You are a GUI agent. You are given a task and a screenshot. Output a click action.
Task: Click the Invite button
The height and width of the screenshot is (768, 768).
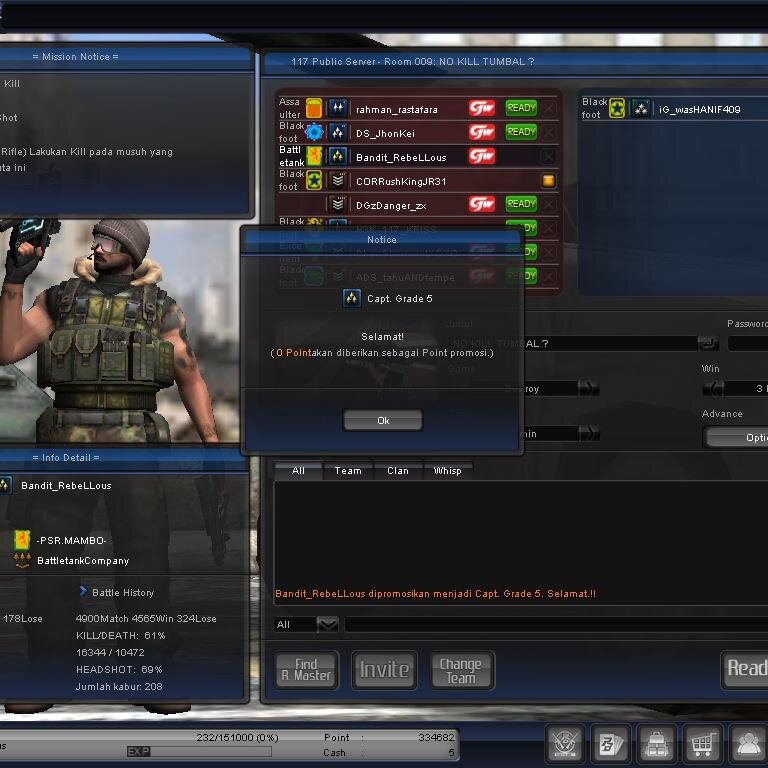[x=384, y=670]
